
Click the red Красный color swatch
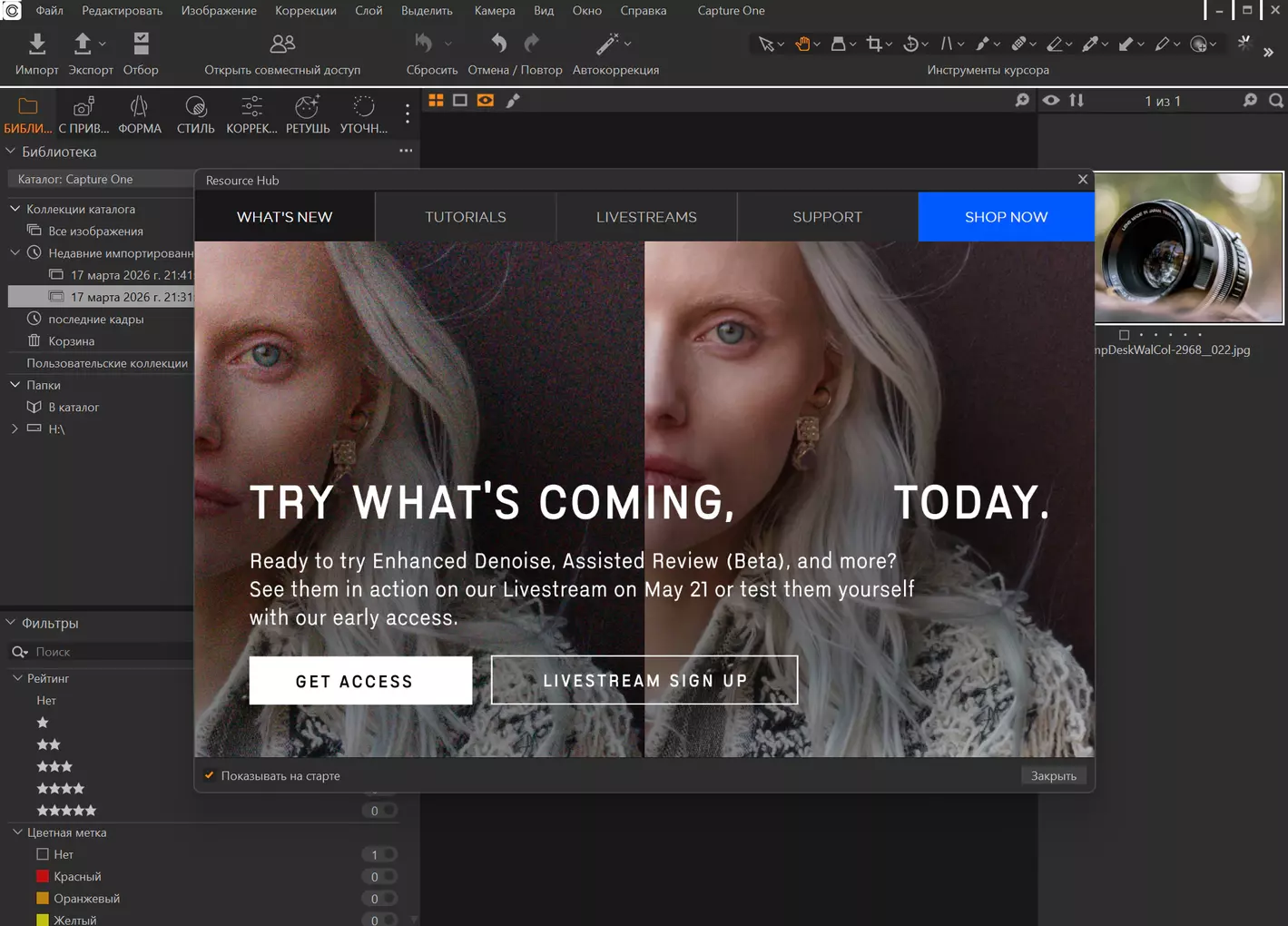(x=42, y=876)
